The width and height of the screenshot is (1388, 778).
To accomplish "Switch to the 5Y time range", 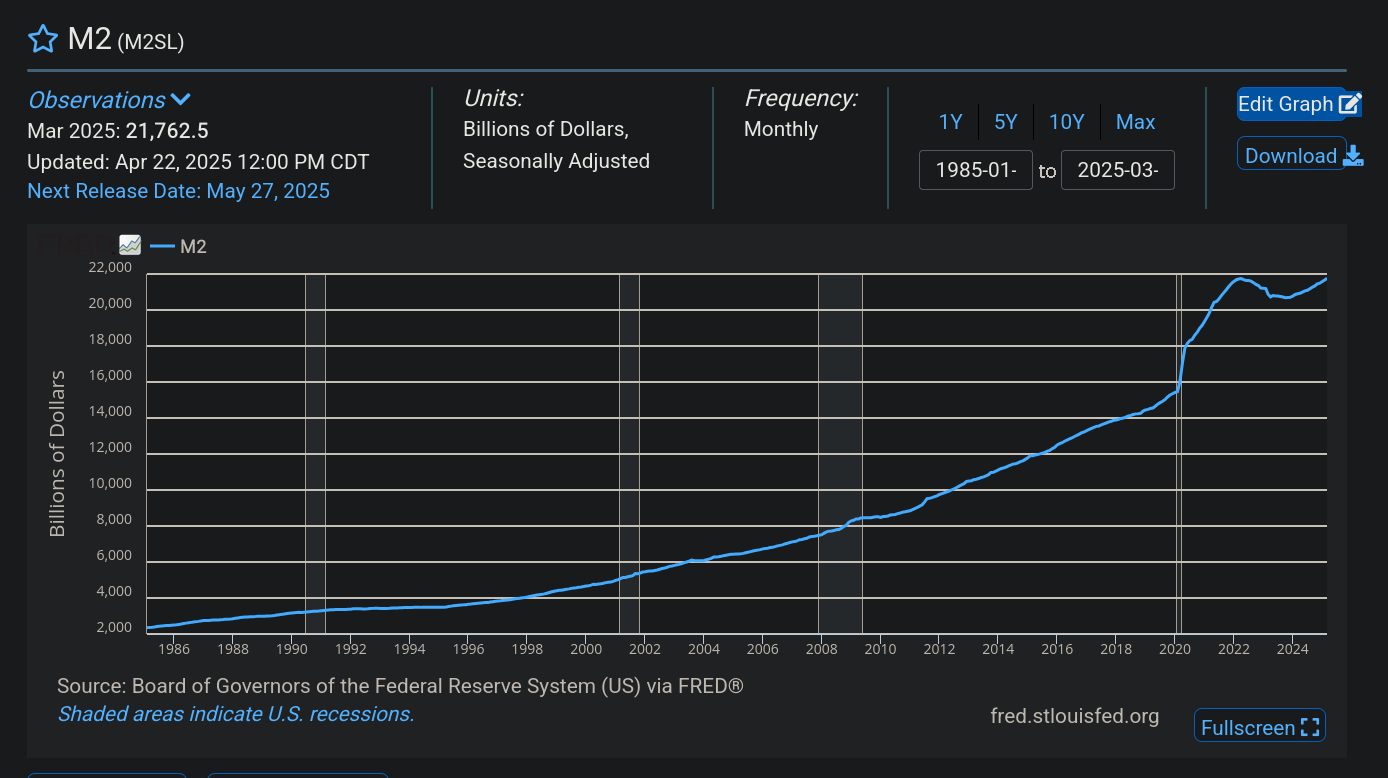I will point(1005,122).
